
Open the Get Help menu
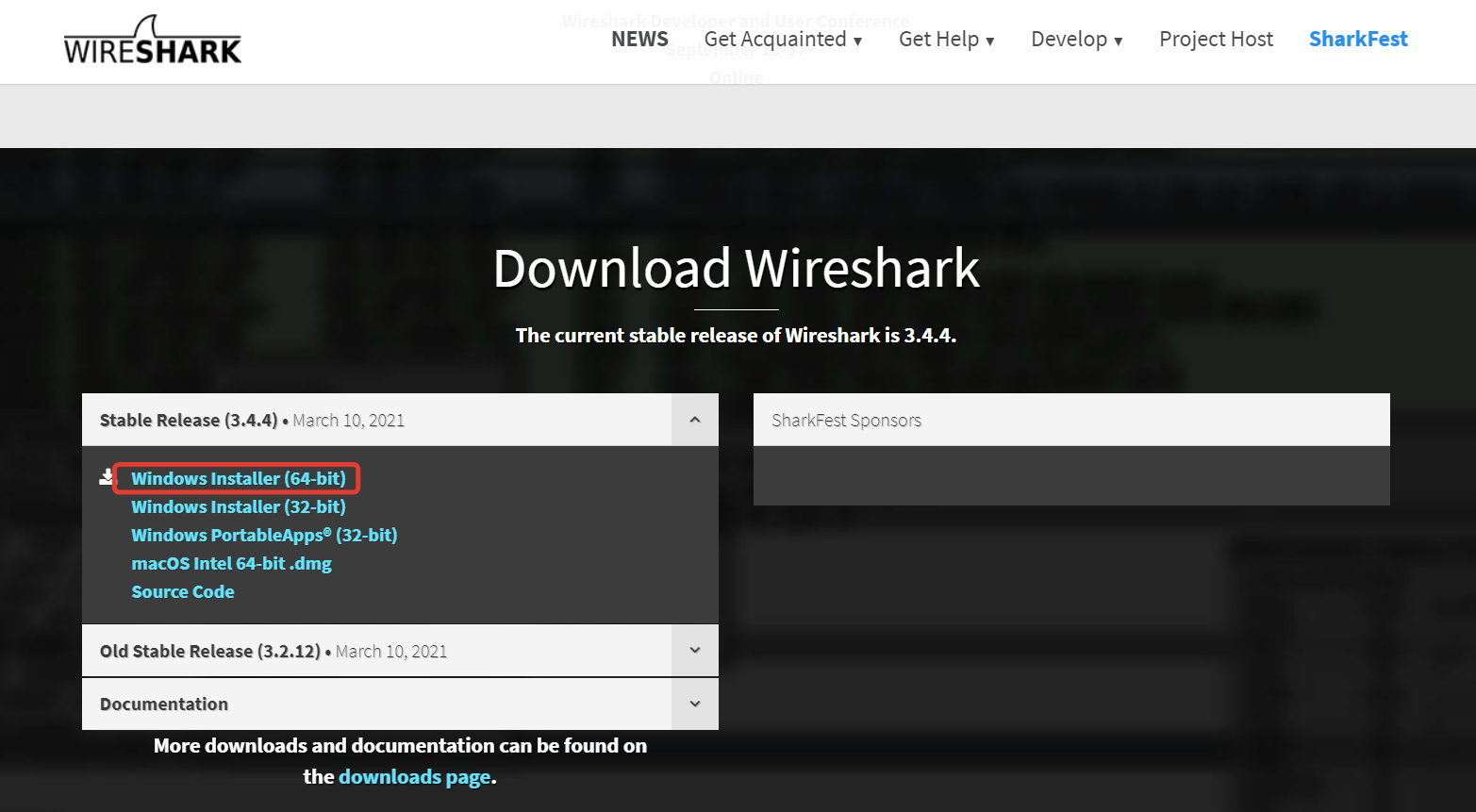[x=946, y=40]
